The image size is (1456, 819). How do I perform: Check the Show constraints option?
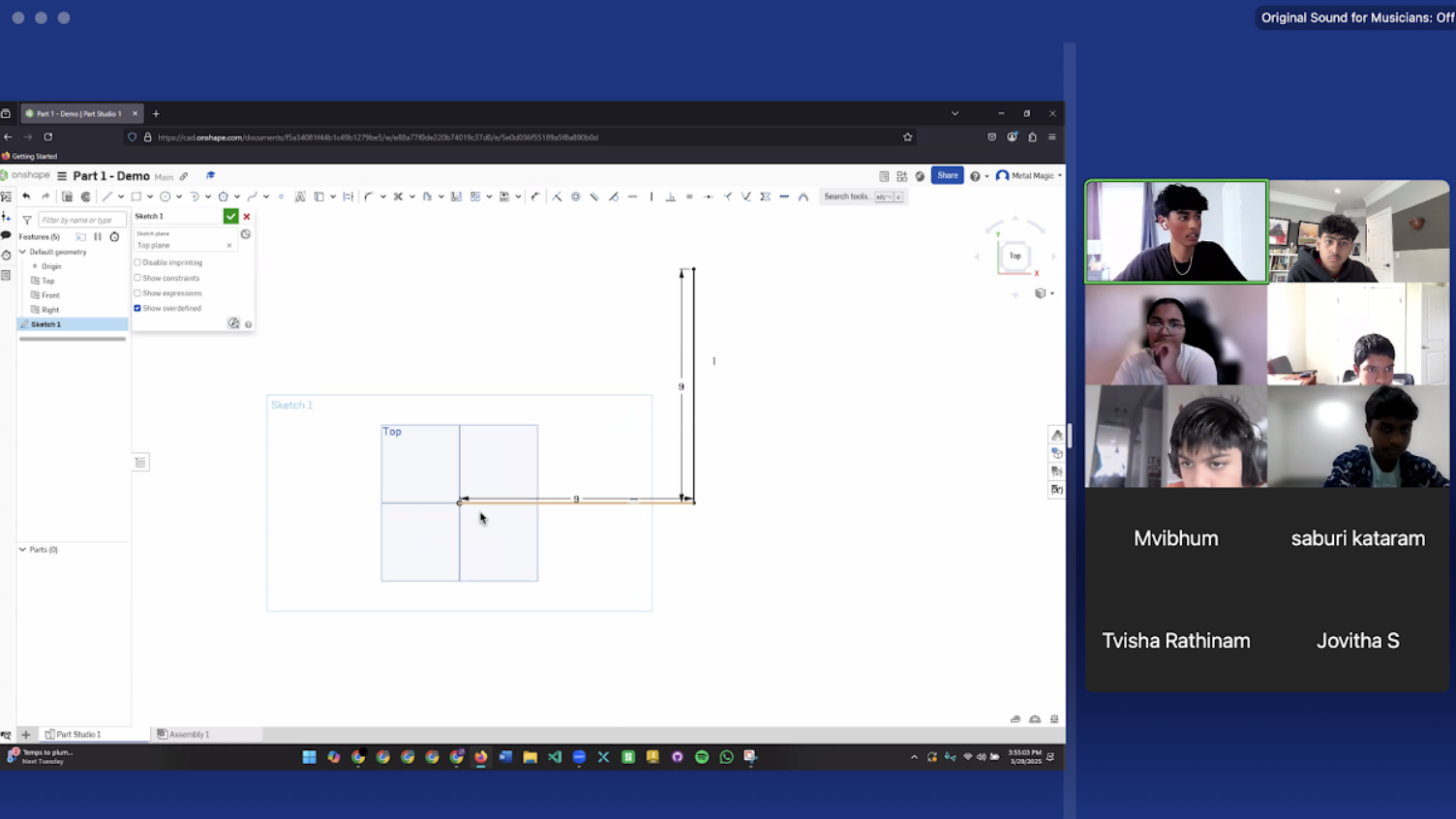pos(137,278)
